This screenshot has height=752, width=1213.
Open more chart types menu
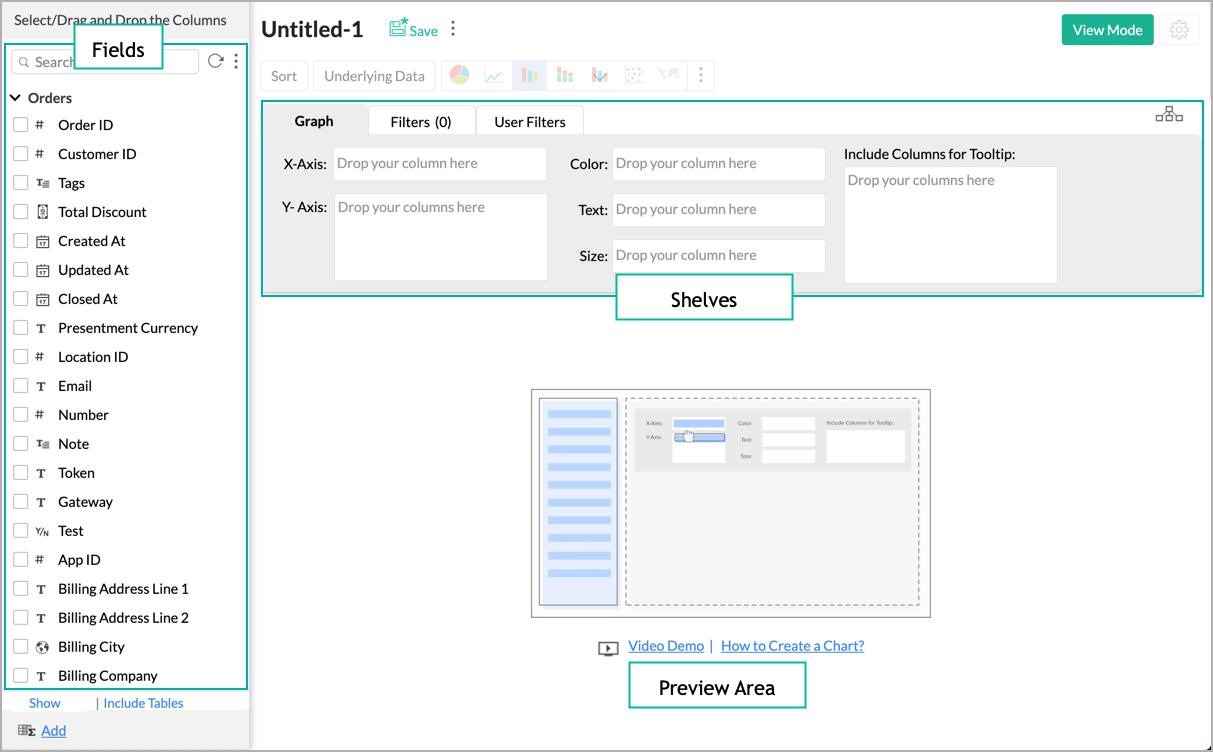click(700, 75)
